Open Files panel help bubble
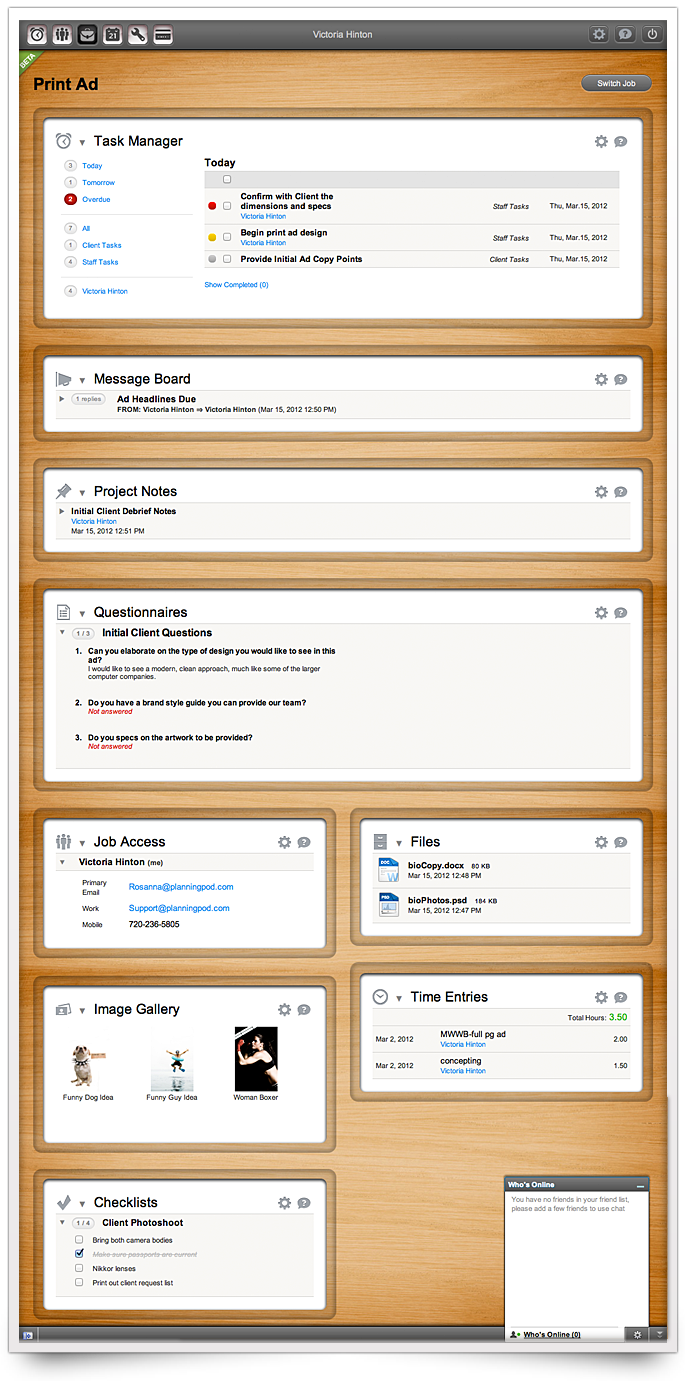The width and height of the screenshot is (685, 1381). click(x=621, y=843)
